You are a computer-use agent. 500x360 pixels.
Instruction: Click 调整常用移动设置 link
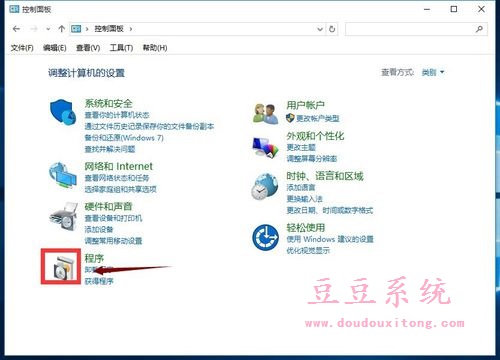pos(113,241)
